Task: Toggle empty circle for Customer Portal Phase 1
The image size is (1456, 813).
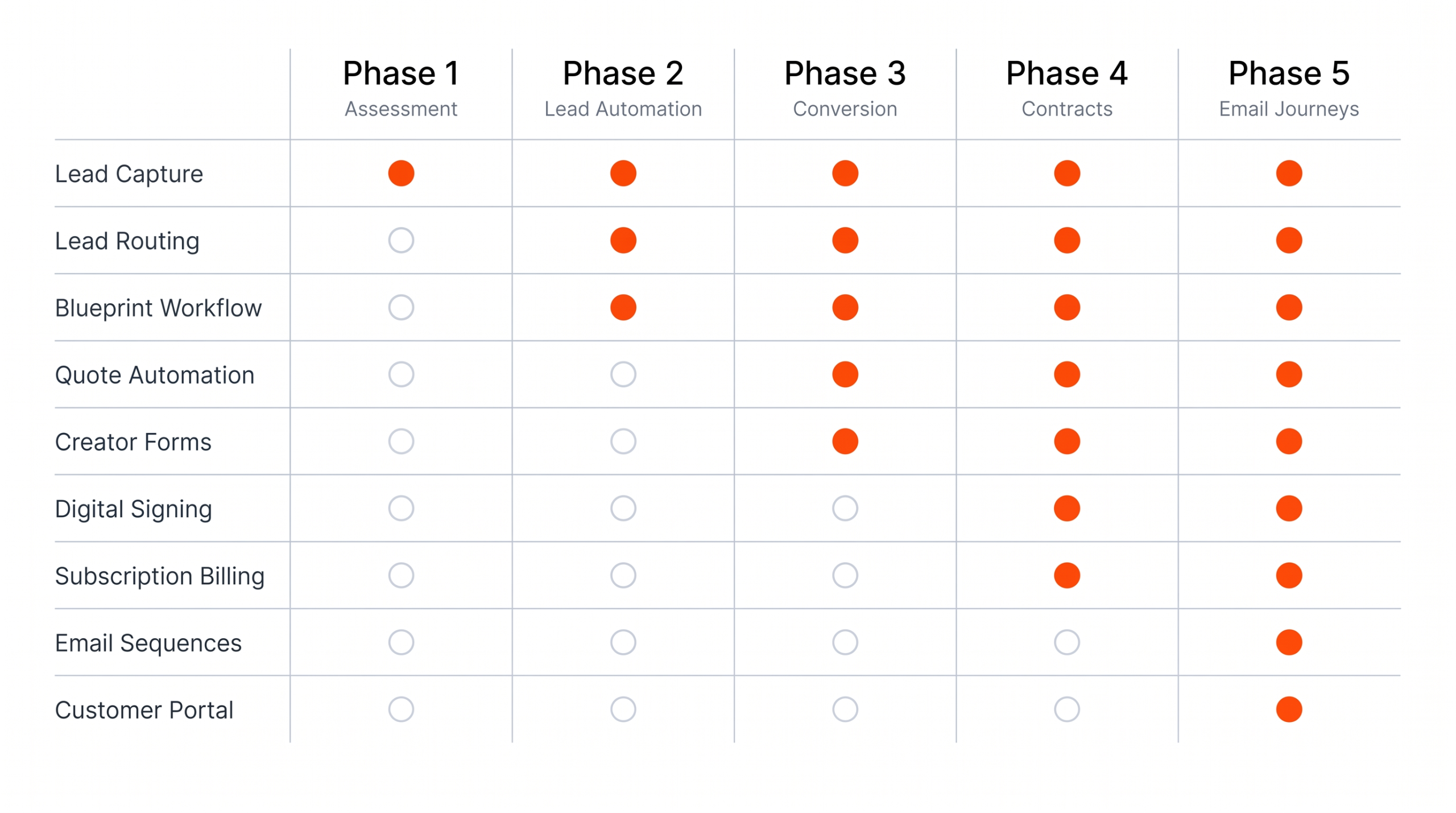Action: coord(401,709)
